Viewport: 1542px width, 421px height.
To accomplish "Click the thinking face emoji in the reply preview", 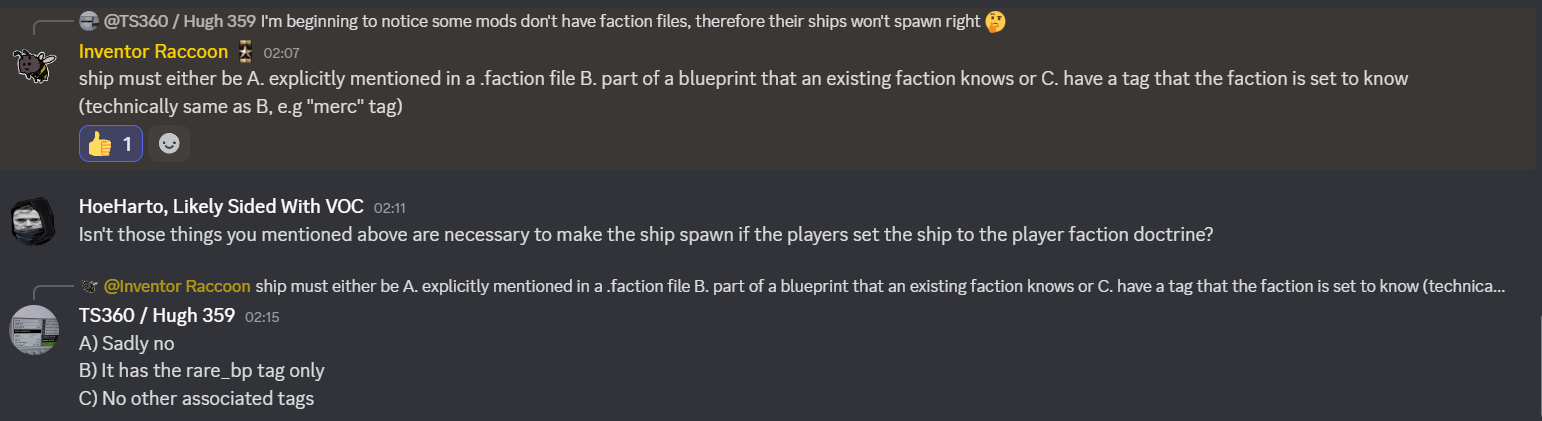I will tap(994, 21).
